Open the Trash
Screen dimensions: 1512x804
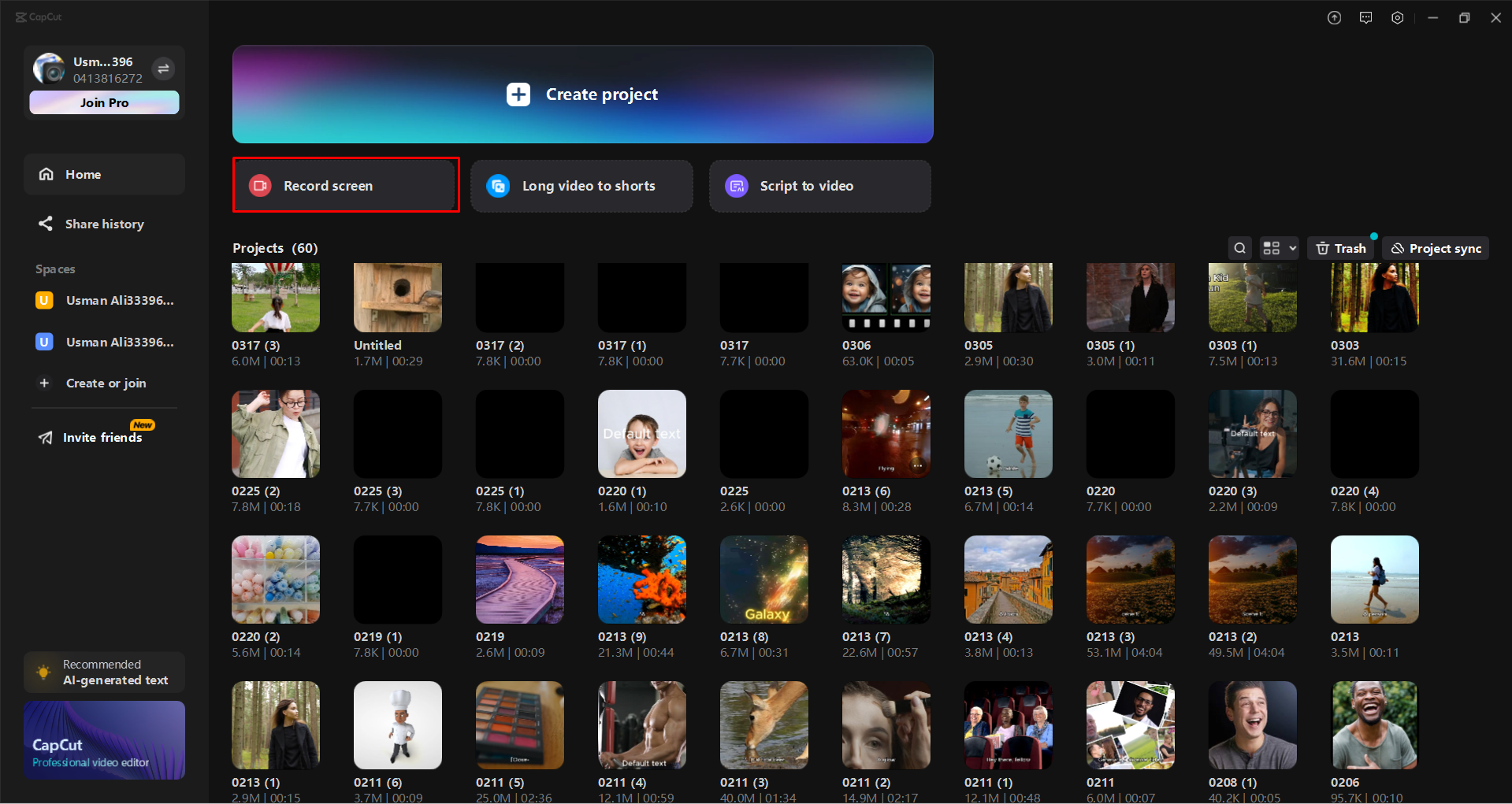(x=1341, y=248)
